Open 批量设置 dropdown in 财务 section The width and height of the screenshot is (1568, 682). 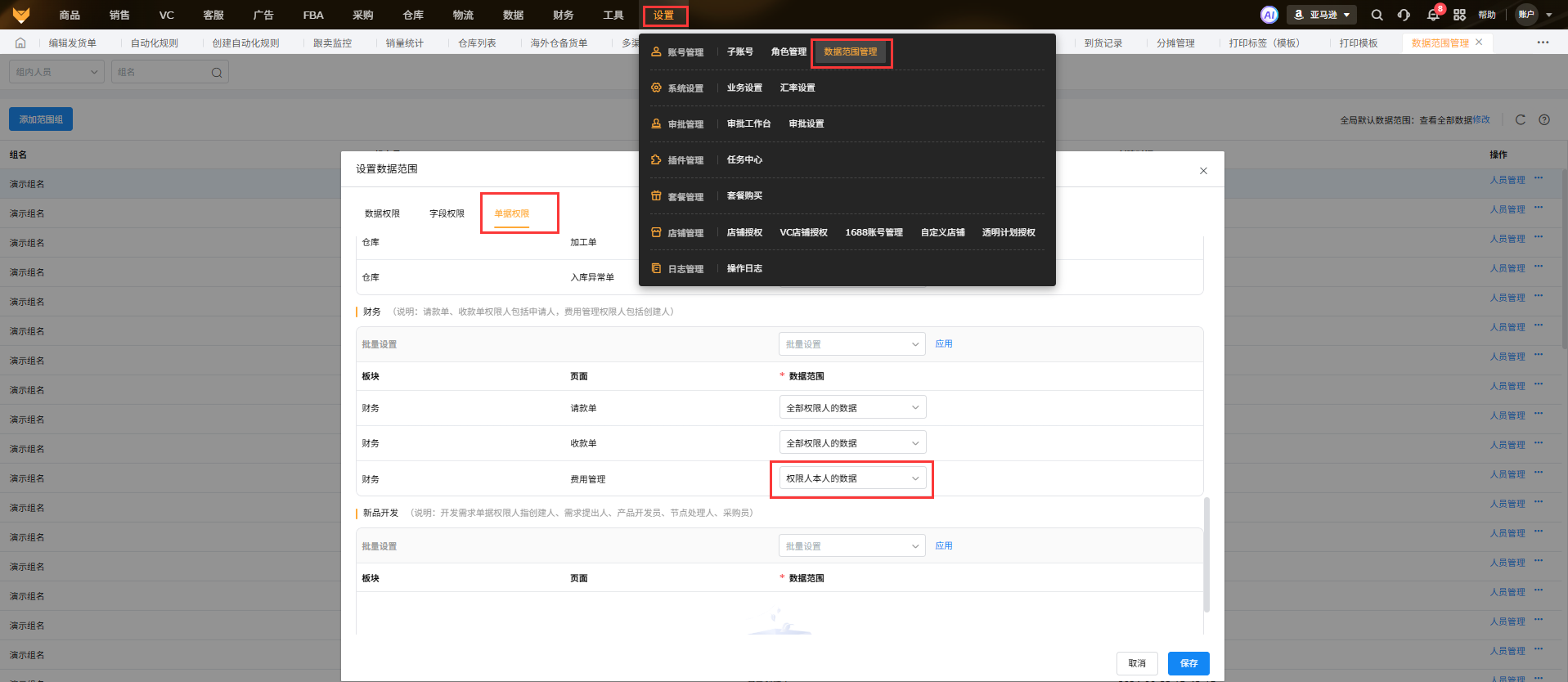tap(851, 344)
